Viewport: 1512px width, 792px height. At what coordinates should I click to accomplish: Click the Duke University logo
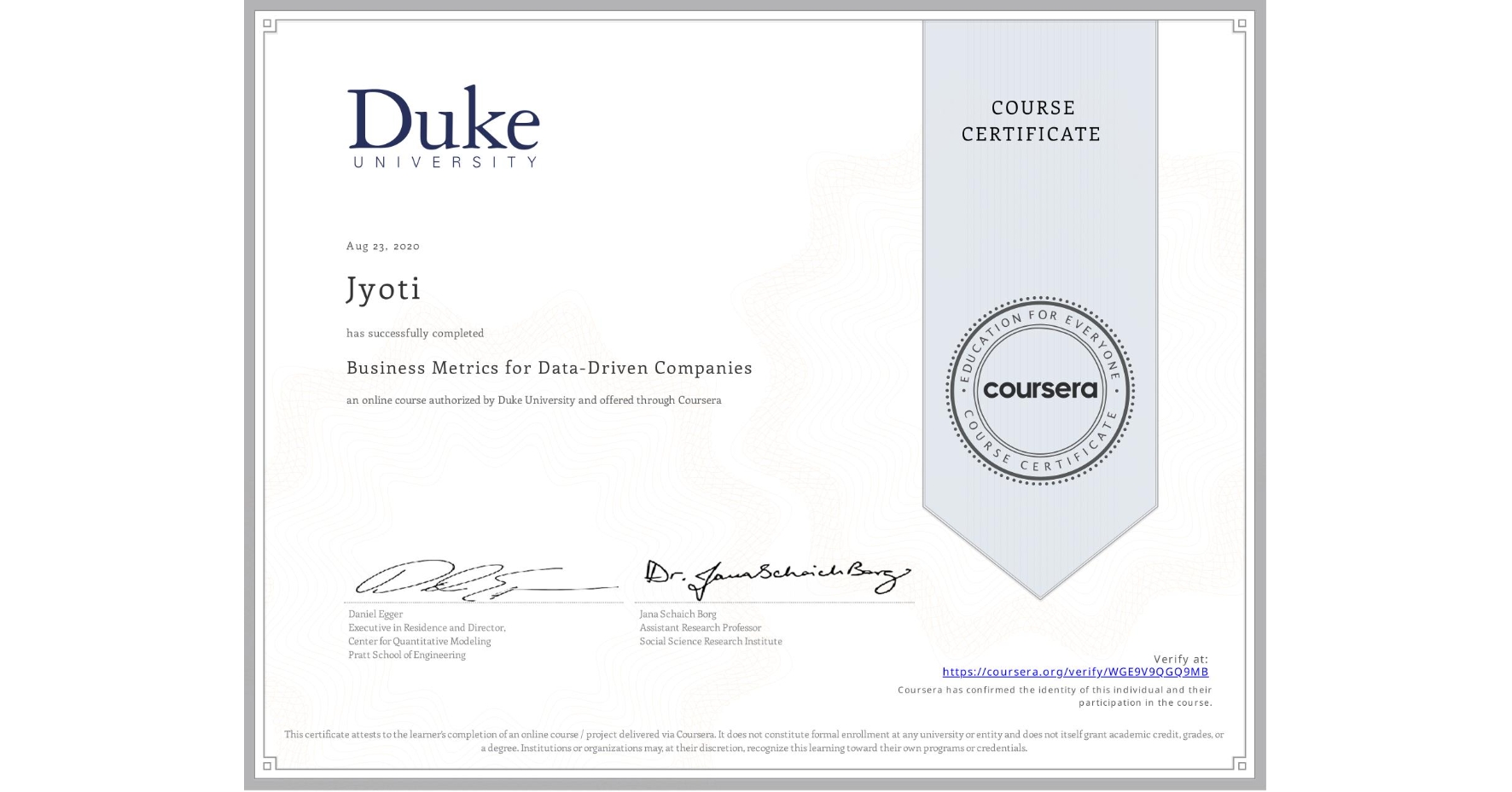point(444,126)
